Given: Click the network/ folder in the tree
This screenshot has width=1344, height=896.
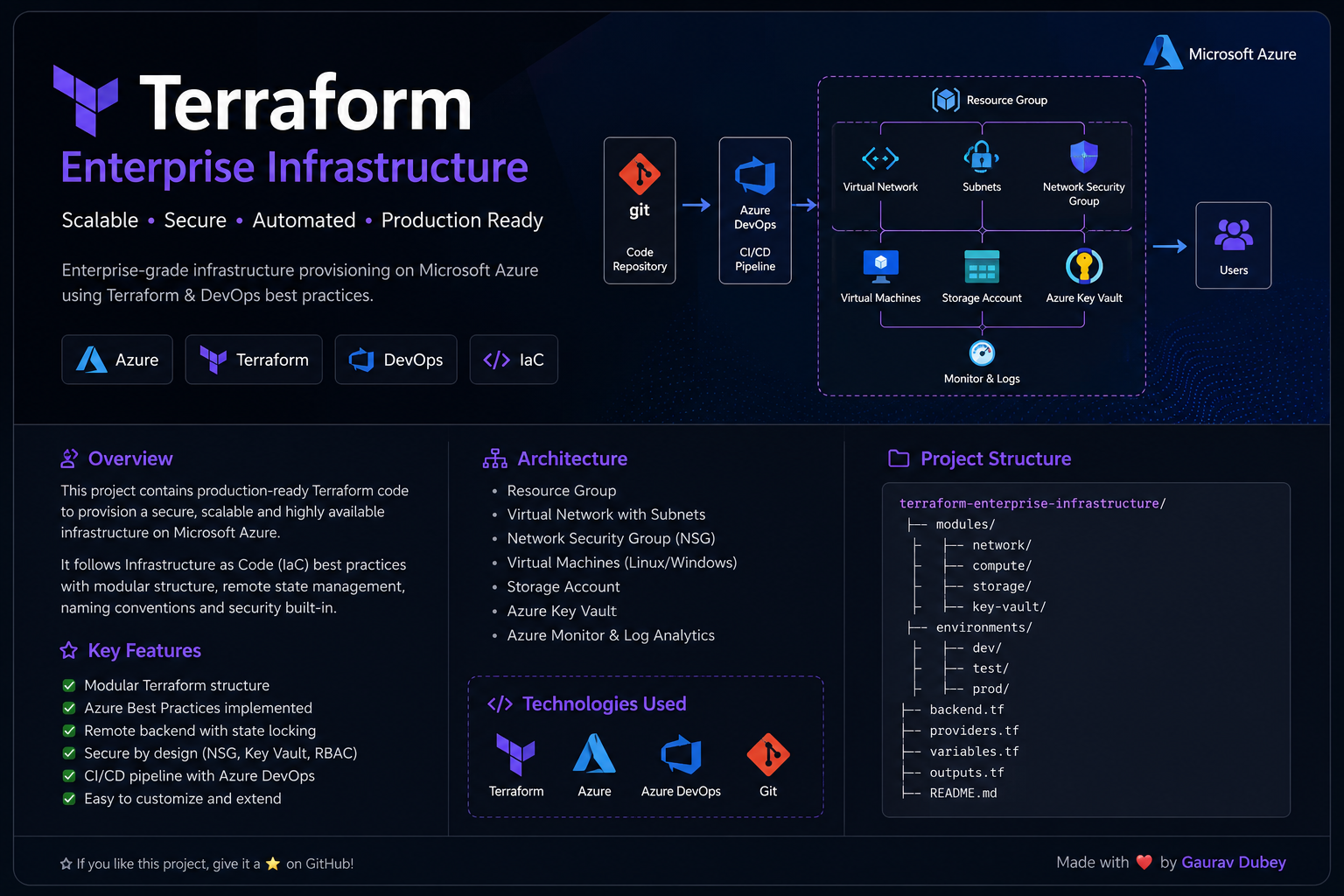Looking at the screenshot, I should [1002, 545].
